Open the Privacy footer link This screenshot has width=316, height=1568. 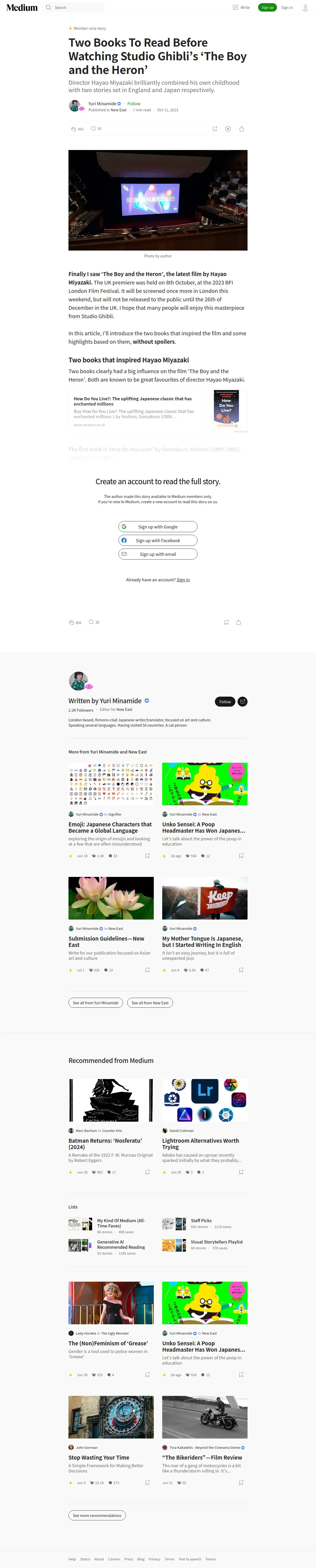click(154, 1559)
